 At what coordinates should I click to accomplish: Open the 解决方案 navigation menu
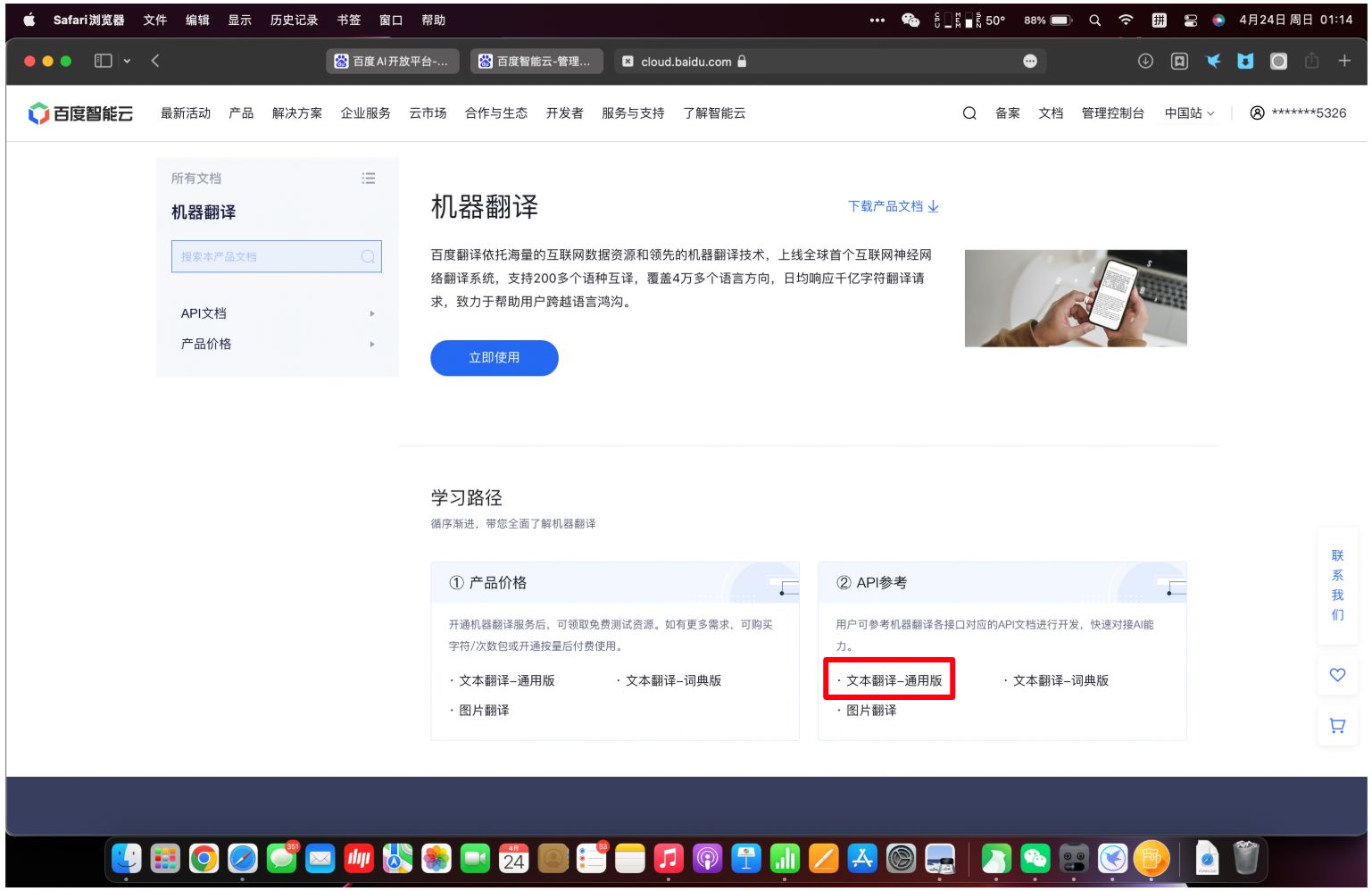coord(297,113)
